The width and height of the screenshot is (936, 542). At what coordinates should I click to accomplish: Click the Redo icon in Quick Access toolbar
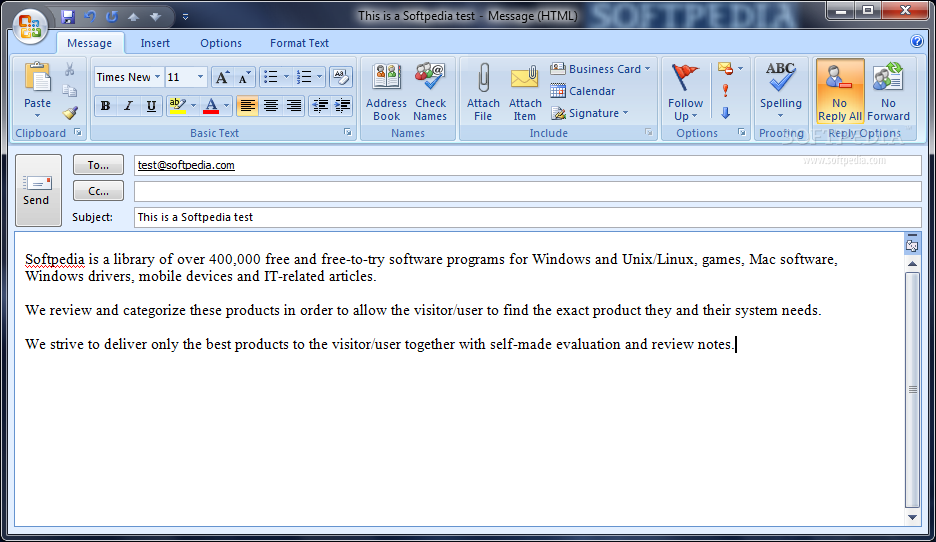click(112, 17)
